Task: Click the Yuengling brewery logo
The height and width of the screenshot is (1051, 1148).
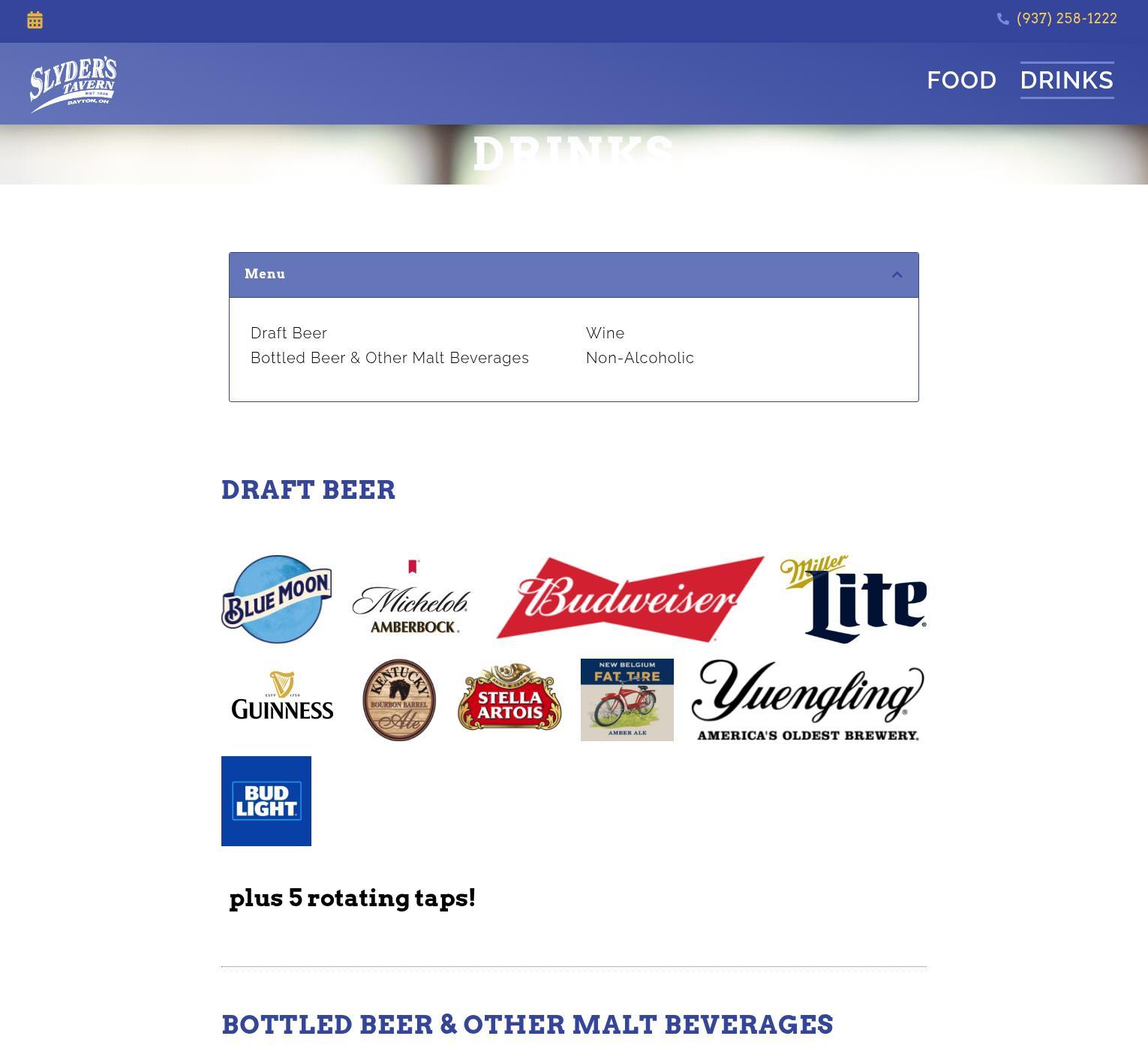Action: [807, 701]
